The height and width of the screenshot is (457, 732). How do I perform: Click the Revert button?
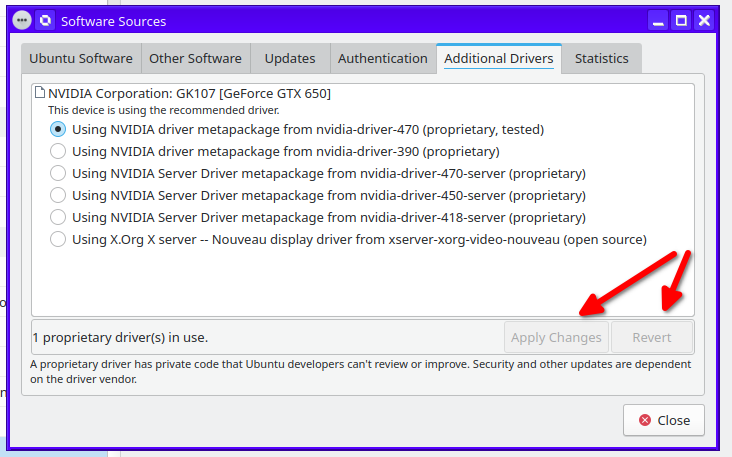[x=651, y=337]
